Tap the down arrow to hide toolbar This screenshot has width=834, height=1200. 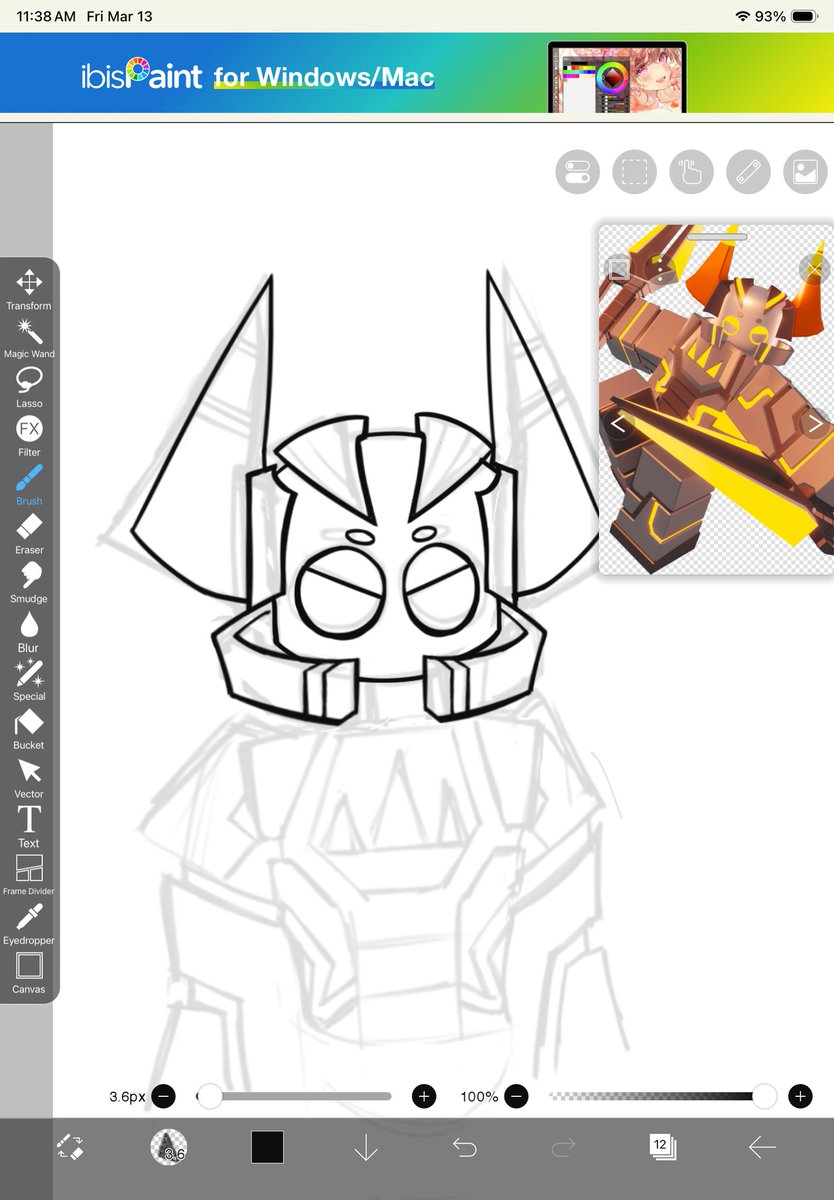click(366, 1148)
